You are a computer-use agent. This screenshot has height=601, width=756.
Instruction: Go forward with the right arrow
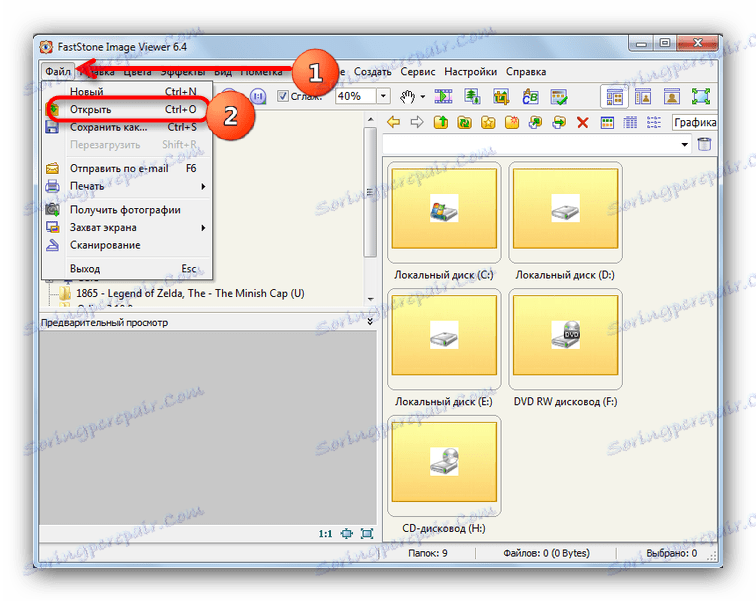[417, 122]
